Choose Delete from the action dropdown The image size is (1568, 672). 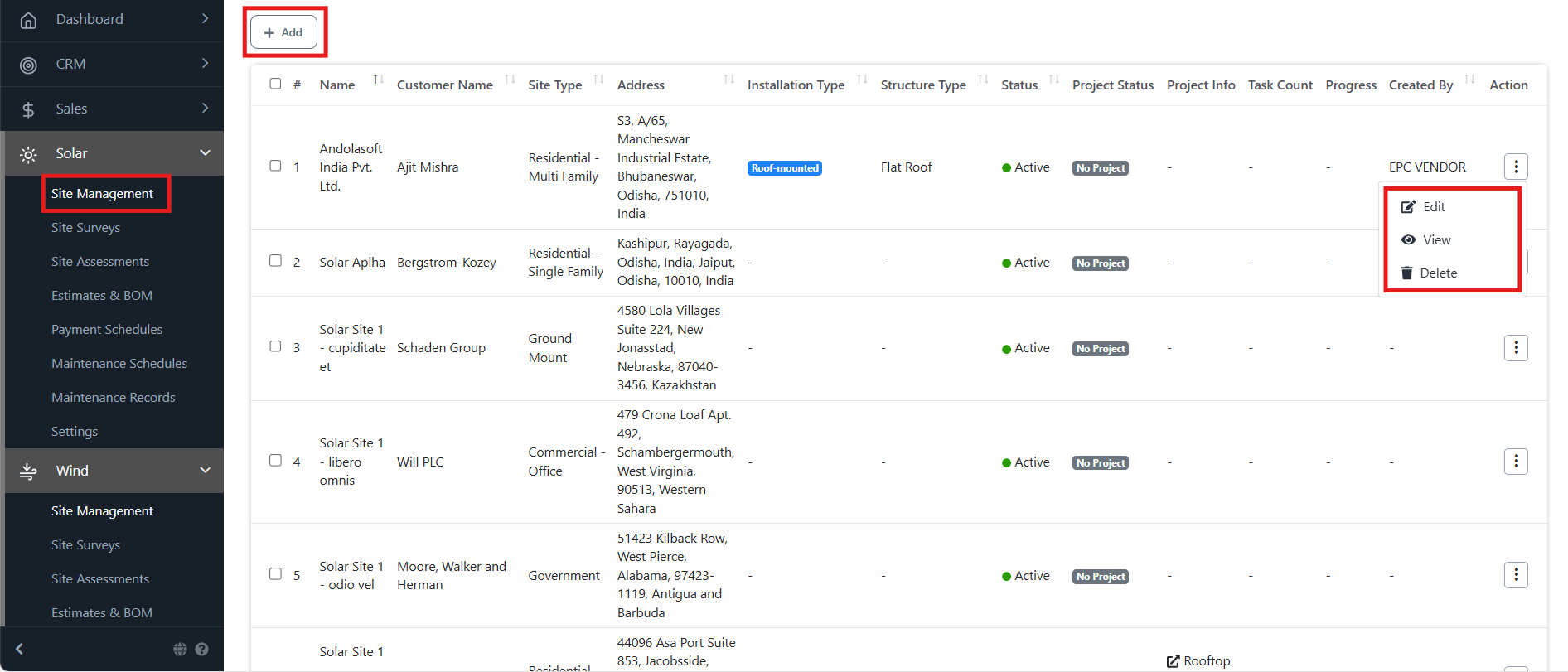(1437, 273)
